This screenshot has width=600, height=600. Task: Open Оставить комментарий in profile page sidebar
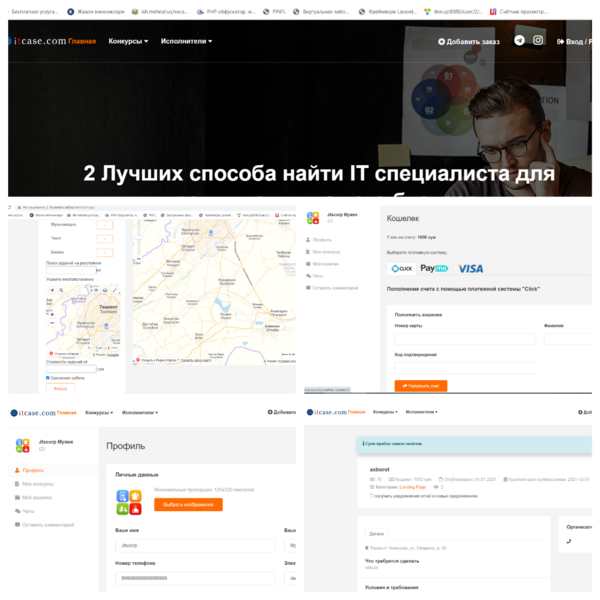48,525
